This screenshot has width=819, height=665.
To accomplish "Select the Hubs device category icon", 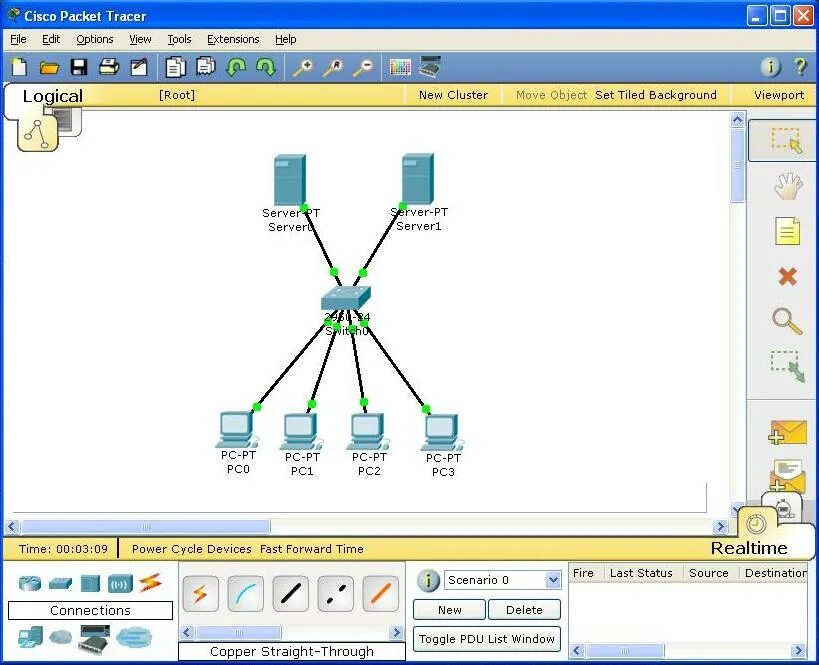I will click(x=90, y=584).
